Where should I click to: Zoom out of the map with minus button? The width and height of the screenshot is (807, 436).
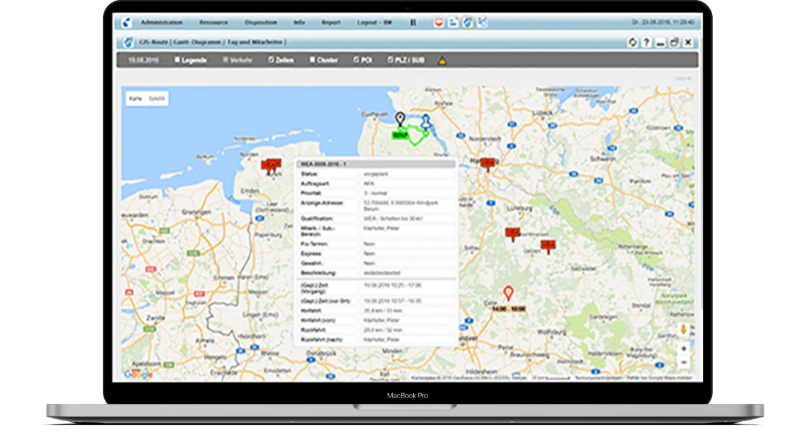tap(683, 362)
